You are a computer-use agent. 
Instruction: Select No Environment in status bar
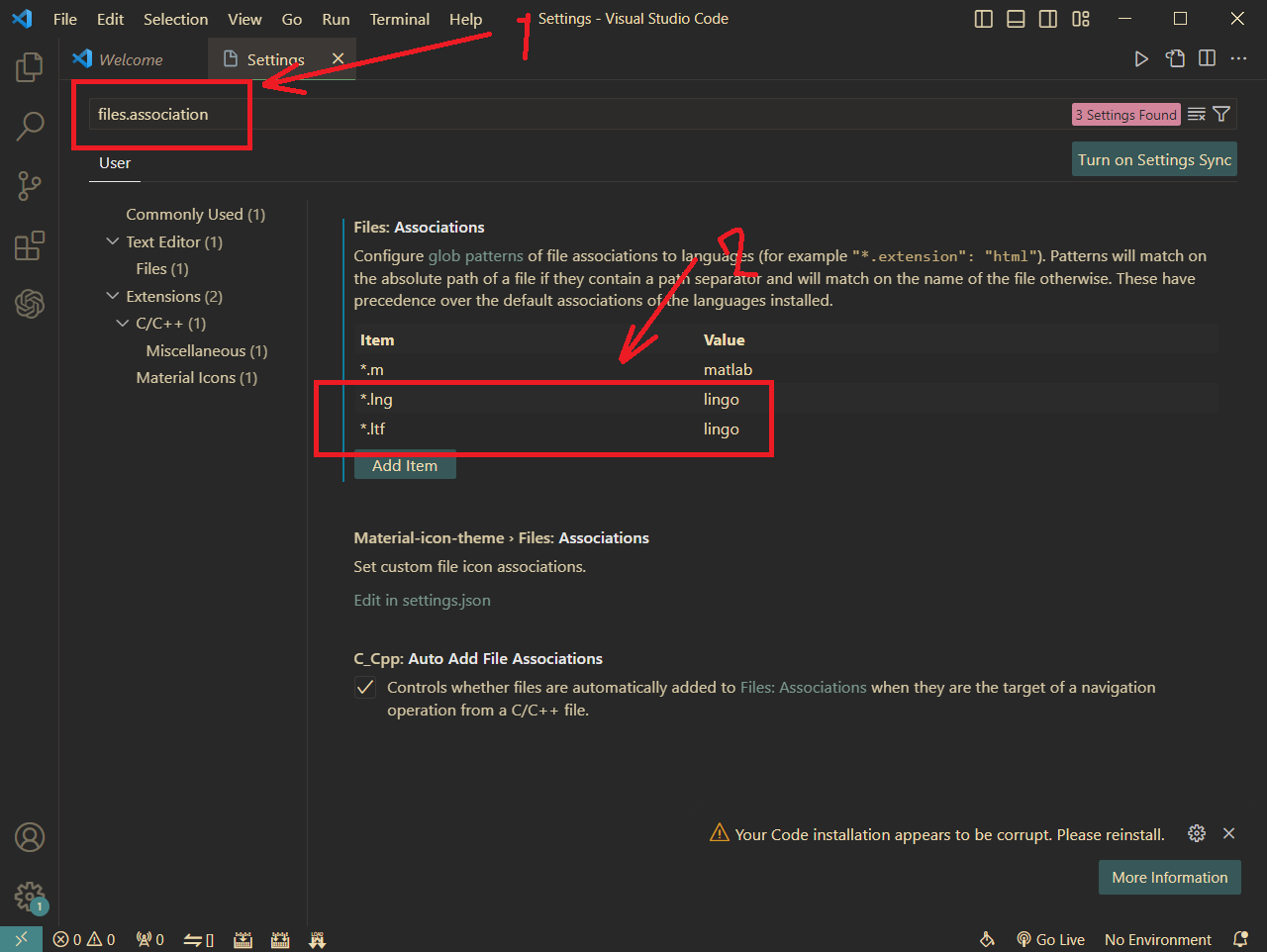(x=1157, y=940)
